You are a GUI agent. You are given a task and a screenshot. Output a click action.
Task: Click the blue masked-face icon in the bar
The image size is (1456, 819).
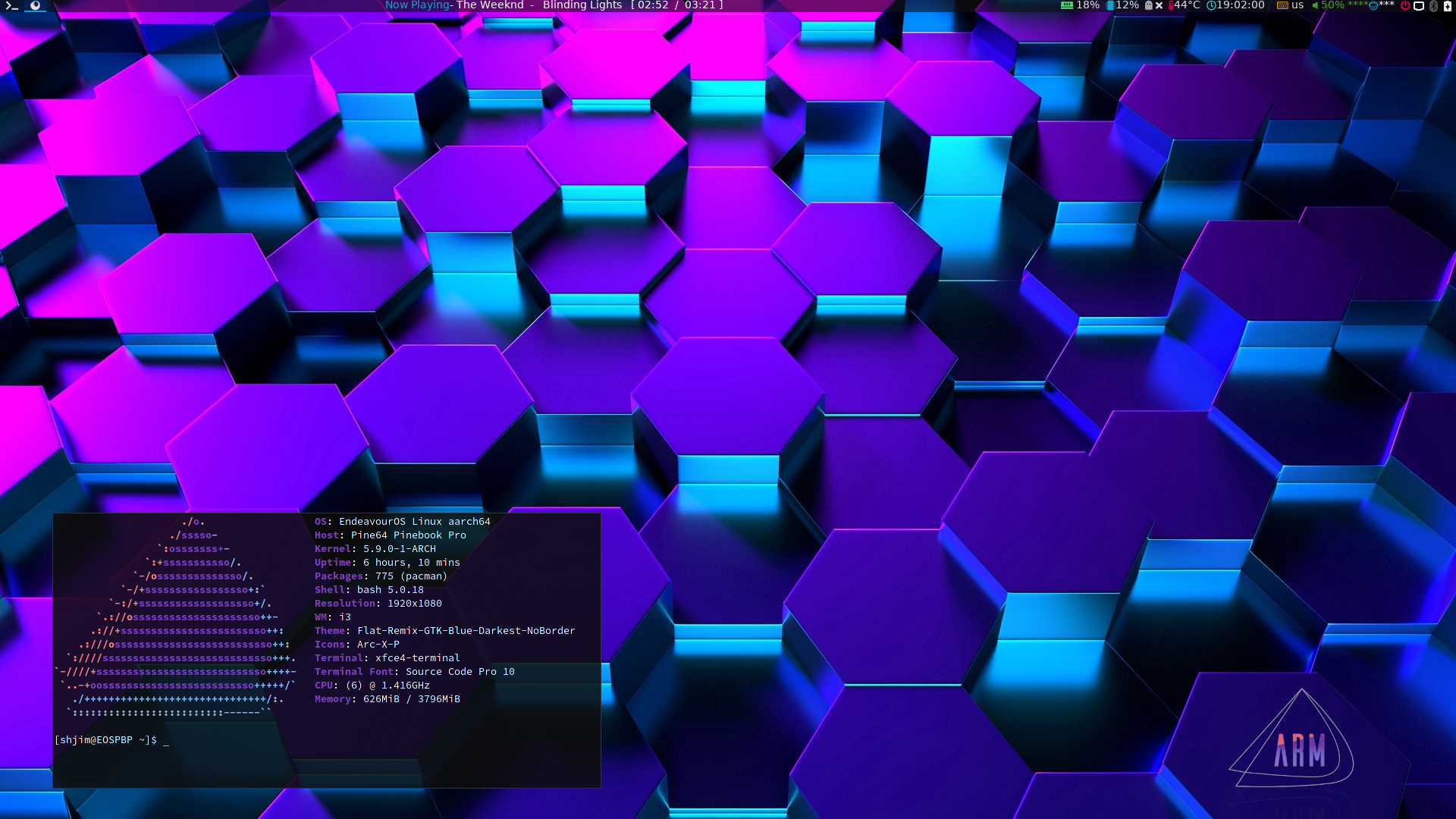coord(1373,5)
